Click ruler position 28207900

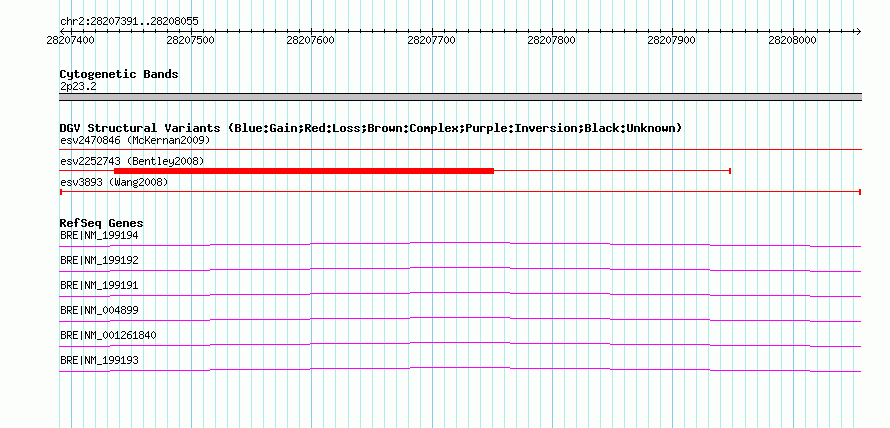(672, 40)
